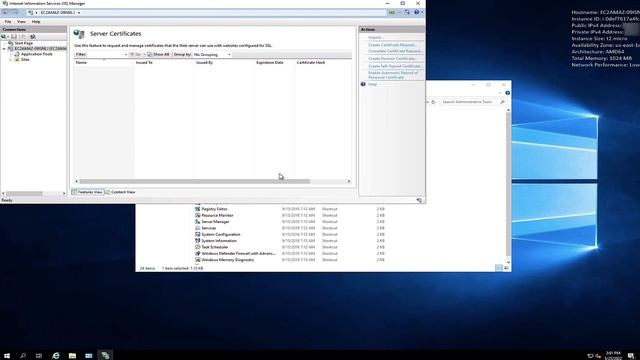Click the File Explorer vertical scrollbar
This screenshot has width=640, height=360.
pyautogui.click(x=508, y=184)
